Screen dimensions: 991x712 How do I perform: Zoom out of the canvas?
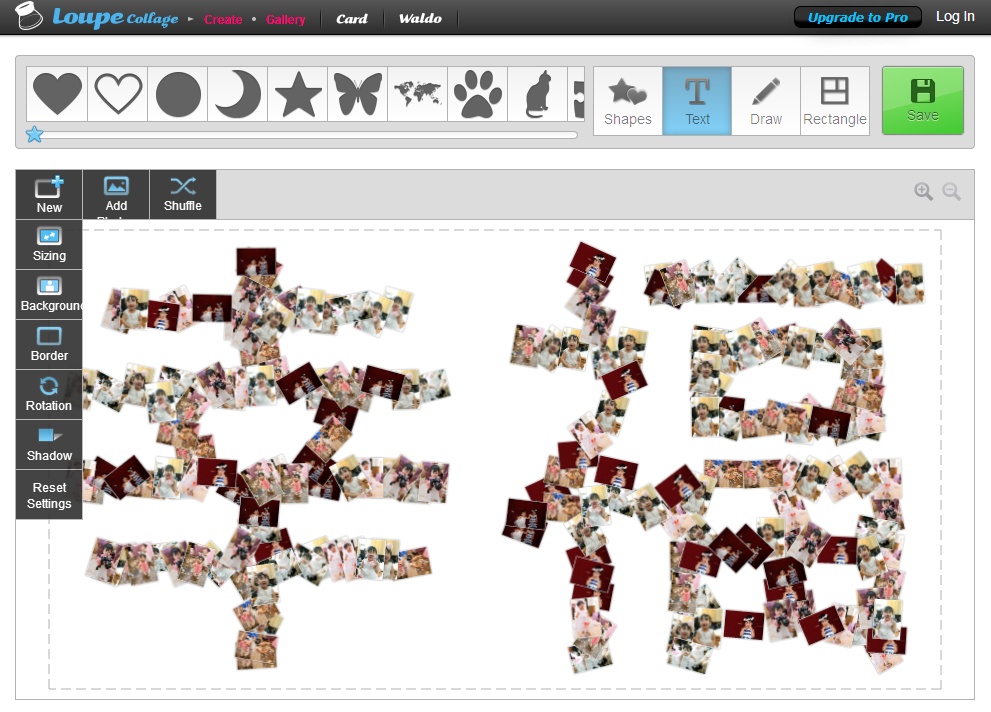point(951,191)
